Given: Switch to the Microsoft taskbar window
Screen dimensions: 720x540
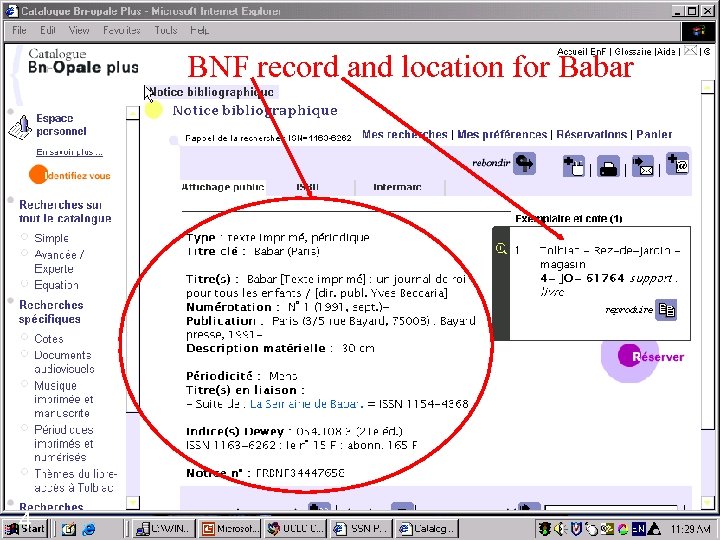Looking at the screenshot, I should [230, 529].
